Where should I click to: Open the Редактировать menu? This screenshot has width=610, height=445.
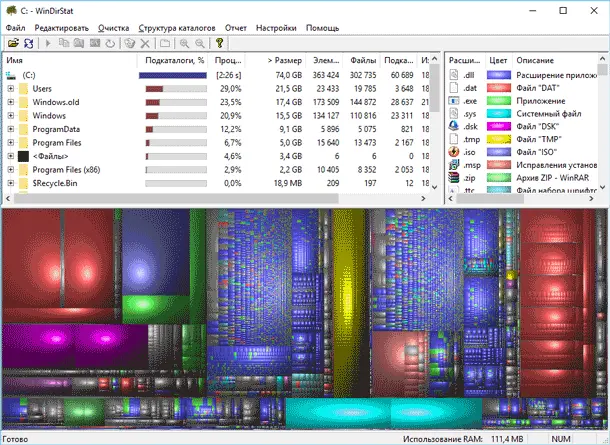click(x=61, y=28)
